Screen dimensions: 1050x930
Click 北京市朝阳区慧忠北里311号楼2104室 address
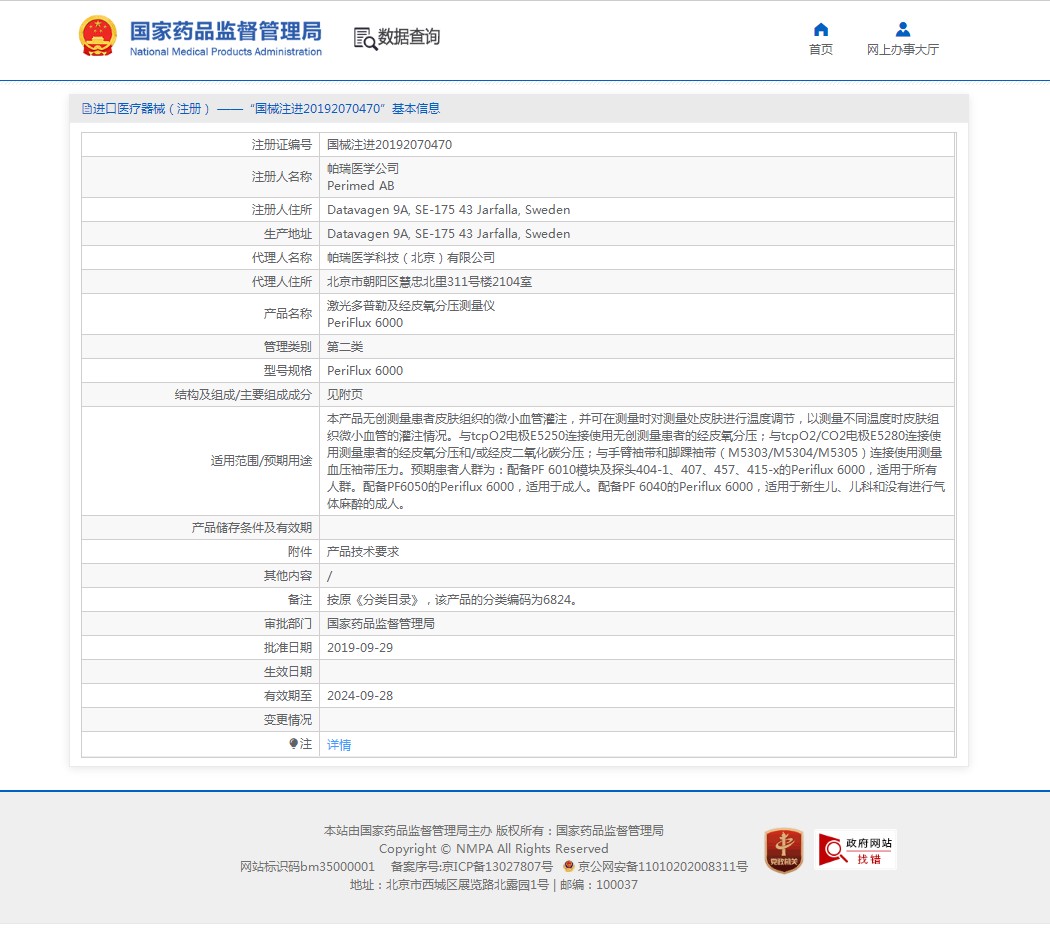tap(429, 282)
